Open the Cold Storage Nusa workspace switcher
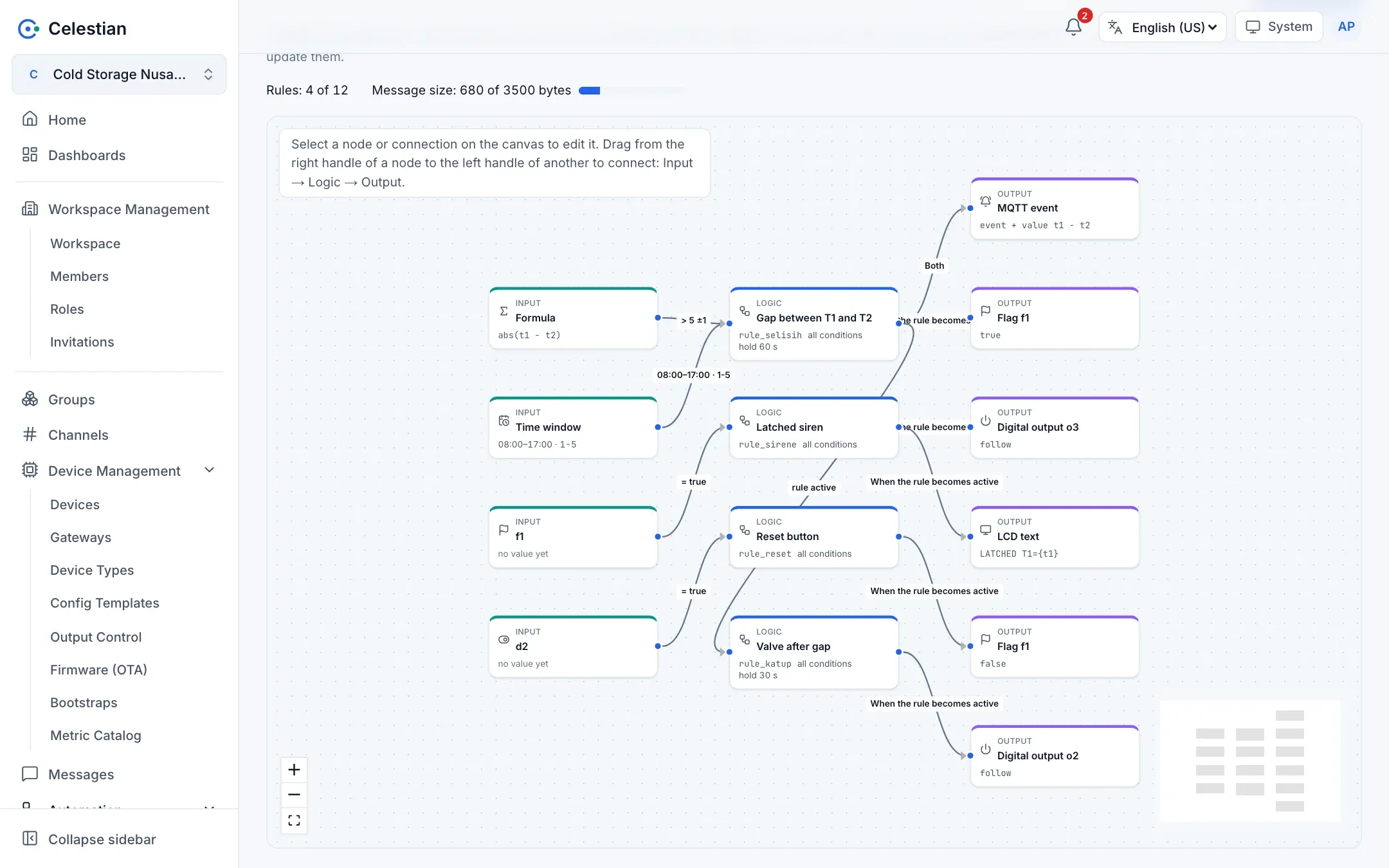This screenshot has height=868, width=1389. (x=119, y=74)
